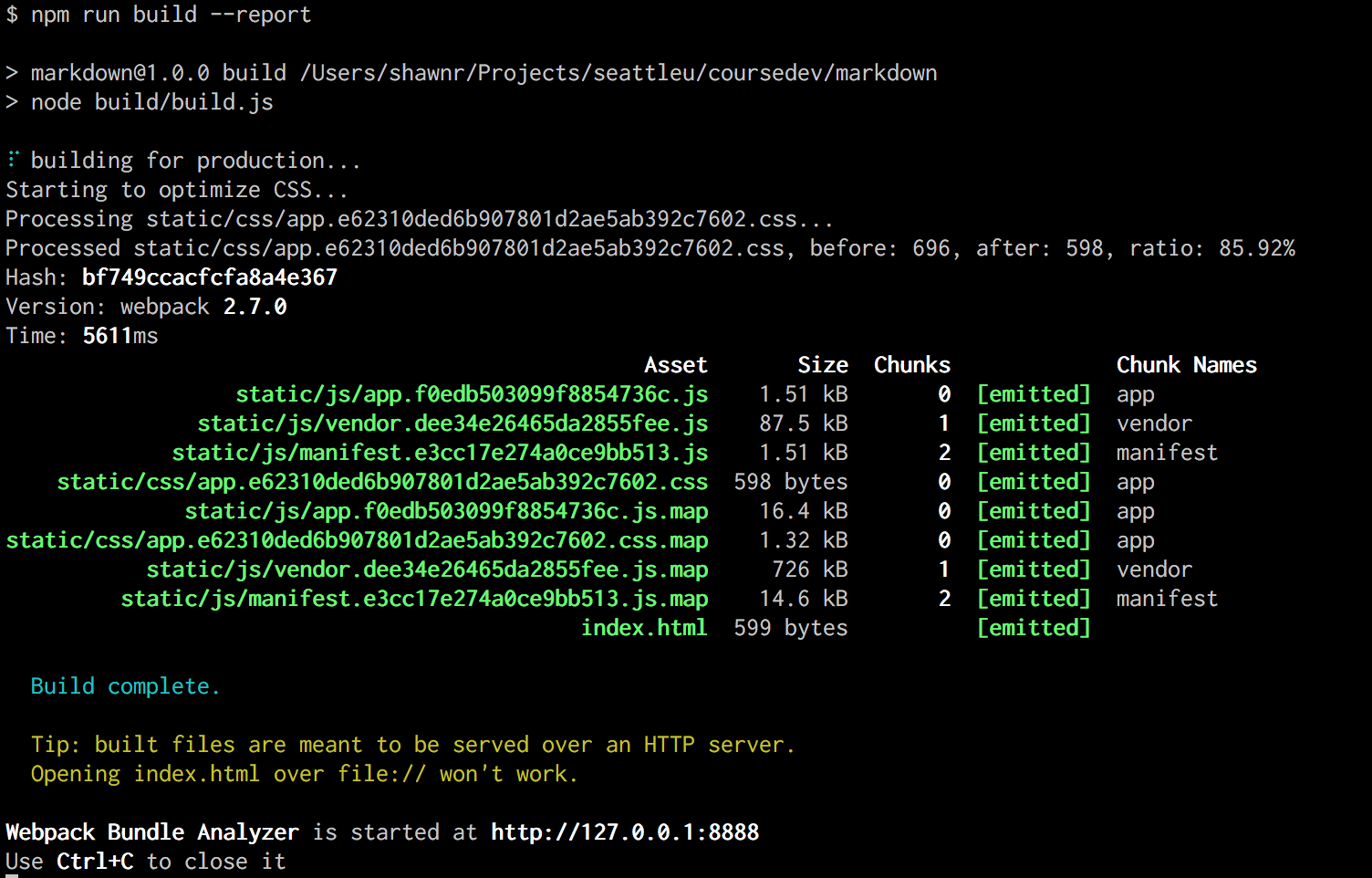
Task: Click the build hash value bf749ccacfcfa8a4e367
Action: click(210, 277)
